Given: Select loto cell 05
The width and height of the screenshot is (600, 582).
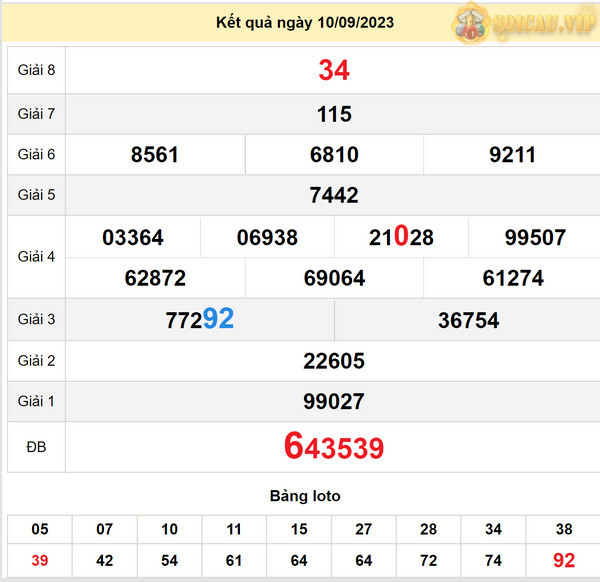Looking at the screenshot, I should click(x=40, y=529).
